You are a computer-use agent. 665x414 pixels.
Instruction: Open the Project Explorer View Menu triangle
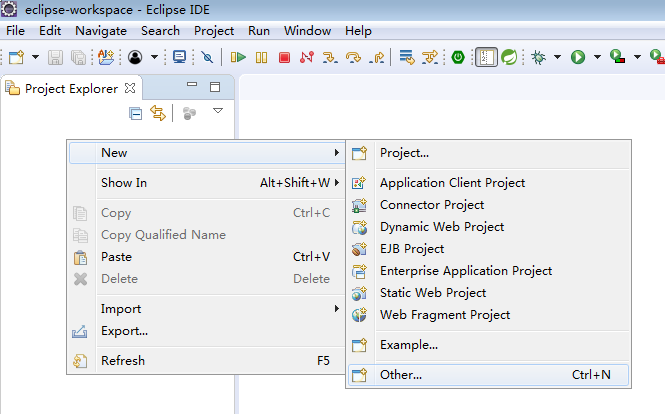(218, 111)
